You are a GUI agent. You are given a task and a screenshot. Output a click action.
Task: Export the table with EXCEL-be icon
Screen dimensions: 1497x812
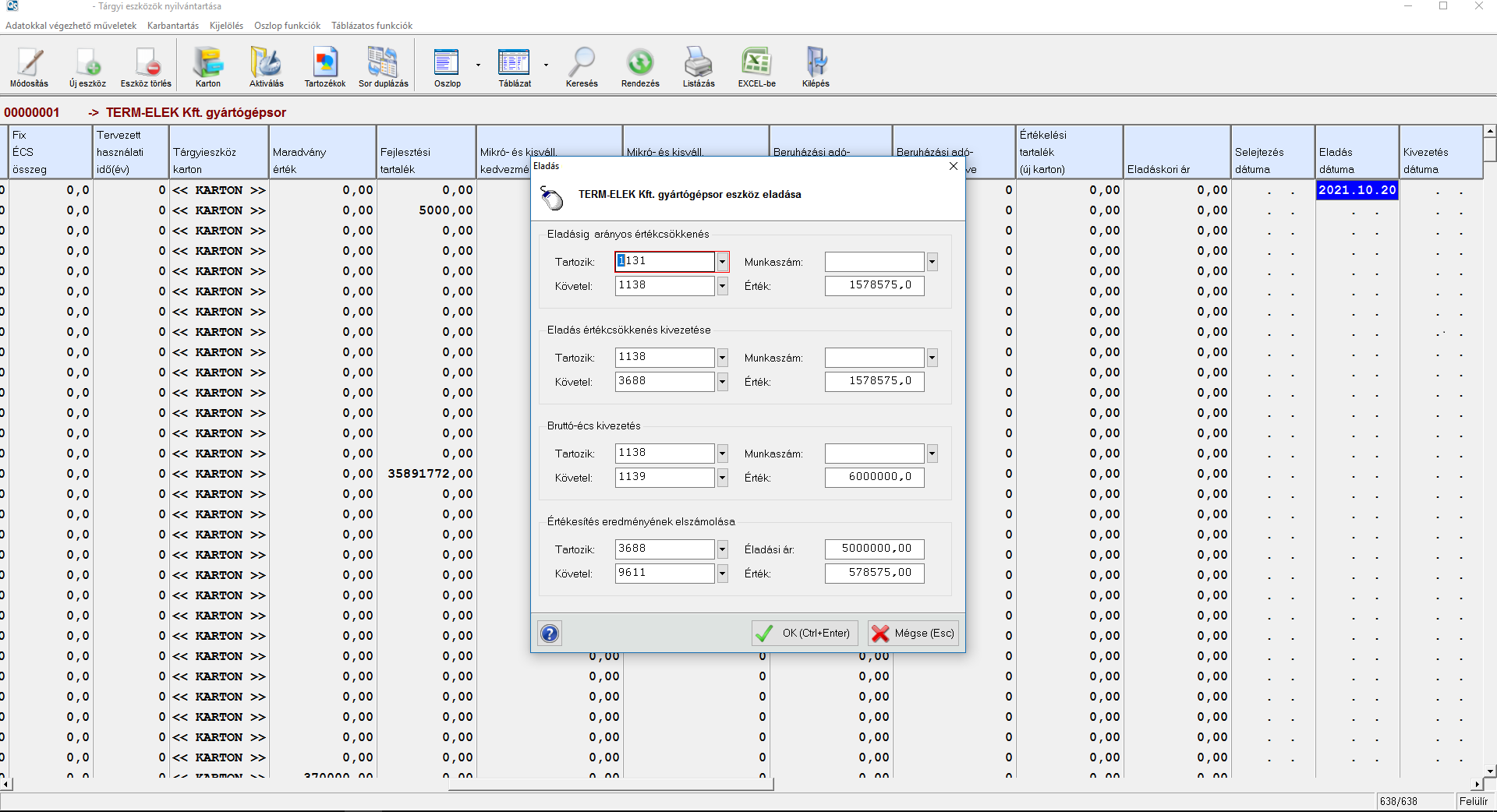[x=756, y=63]
